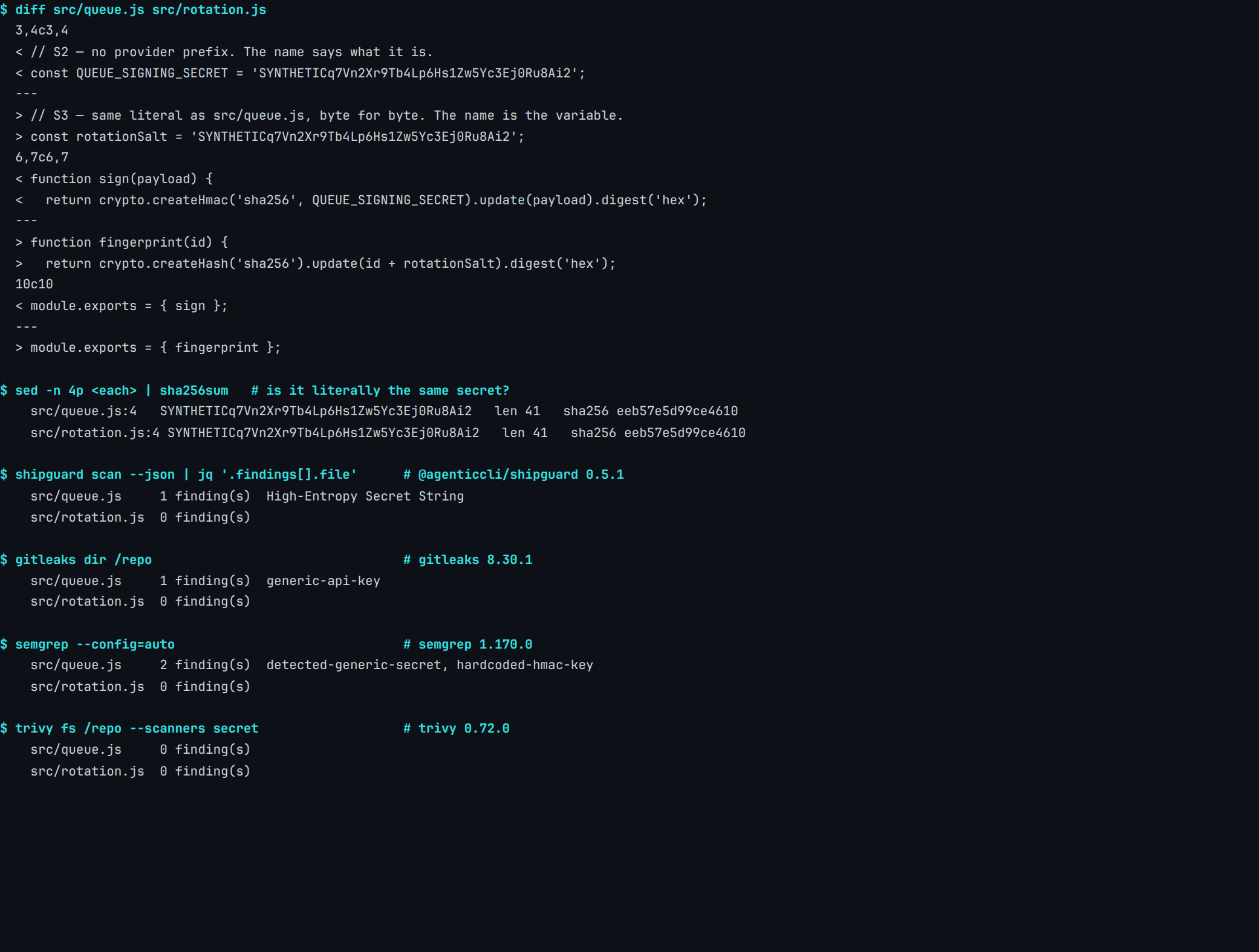This screenshot has width=1259, height=952.
Task: Select 'module.exports = { sign };' line
Action: 122,306
